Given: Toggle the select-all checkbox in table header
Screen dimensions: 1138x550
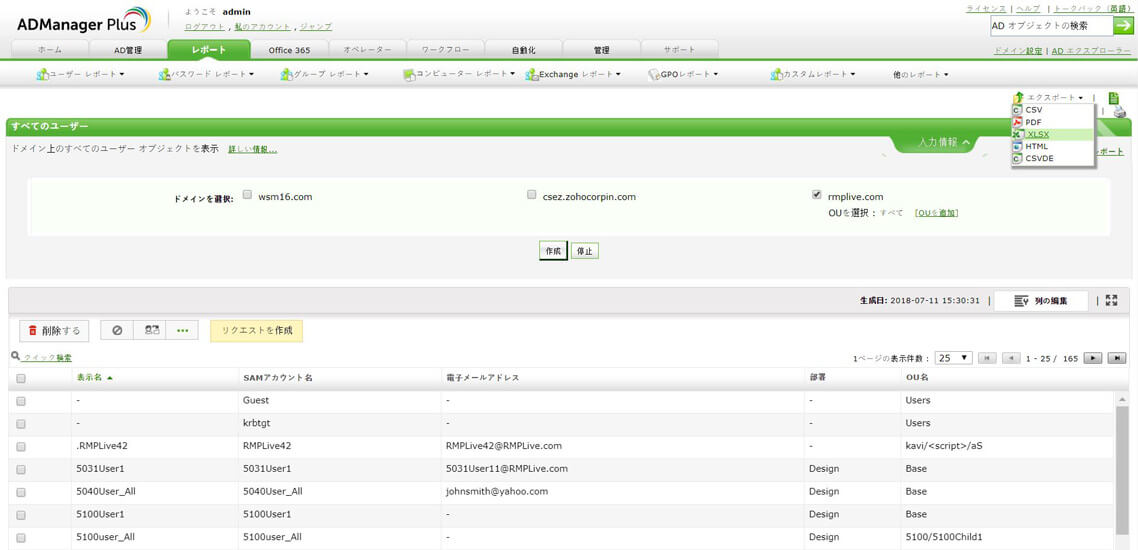Looking at the screenshot, I should [20, 378].
